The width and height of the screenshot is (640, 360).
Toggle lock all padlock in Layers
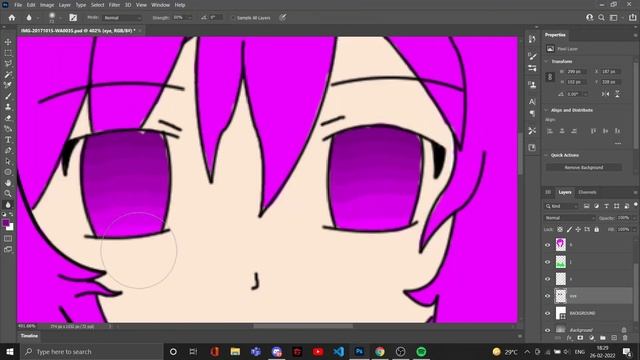click(x=597, y=229)
